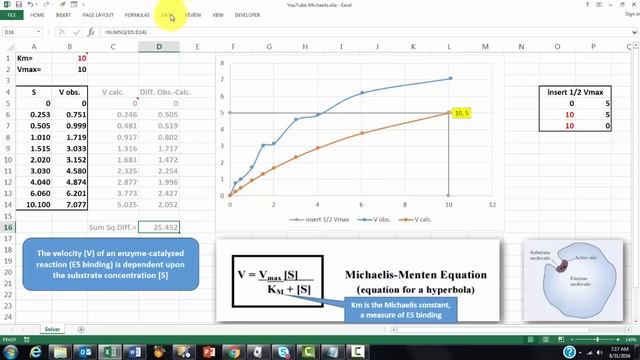Click the zoom in plus button
Viewport: 640px width, 360px height.
618,340
